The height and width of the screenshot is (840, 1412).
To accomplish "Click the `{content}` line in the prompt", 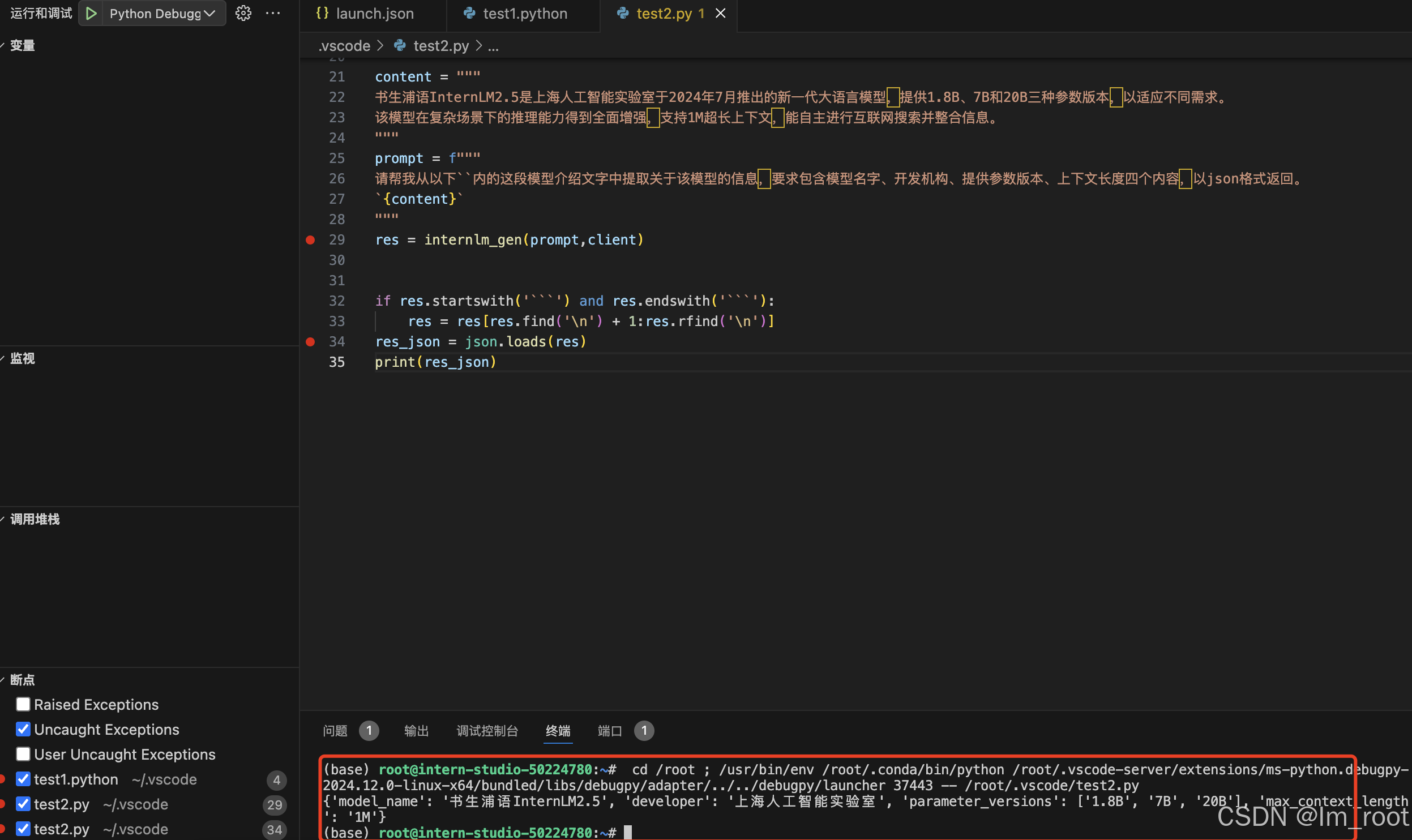I will click(x=419, y=199).
